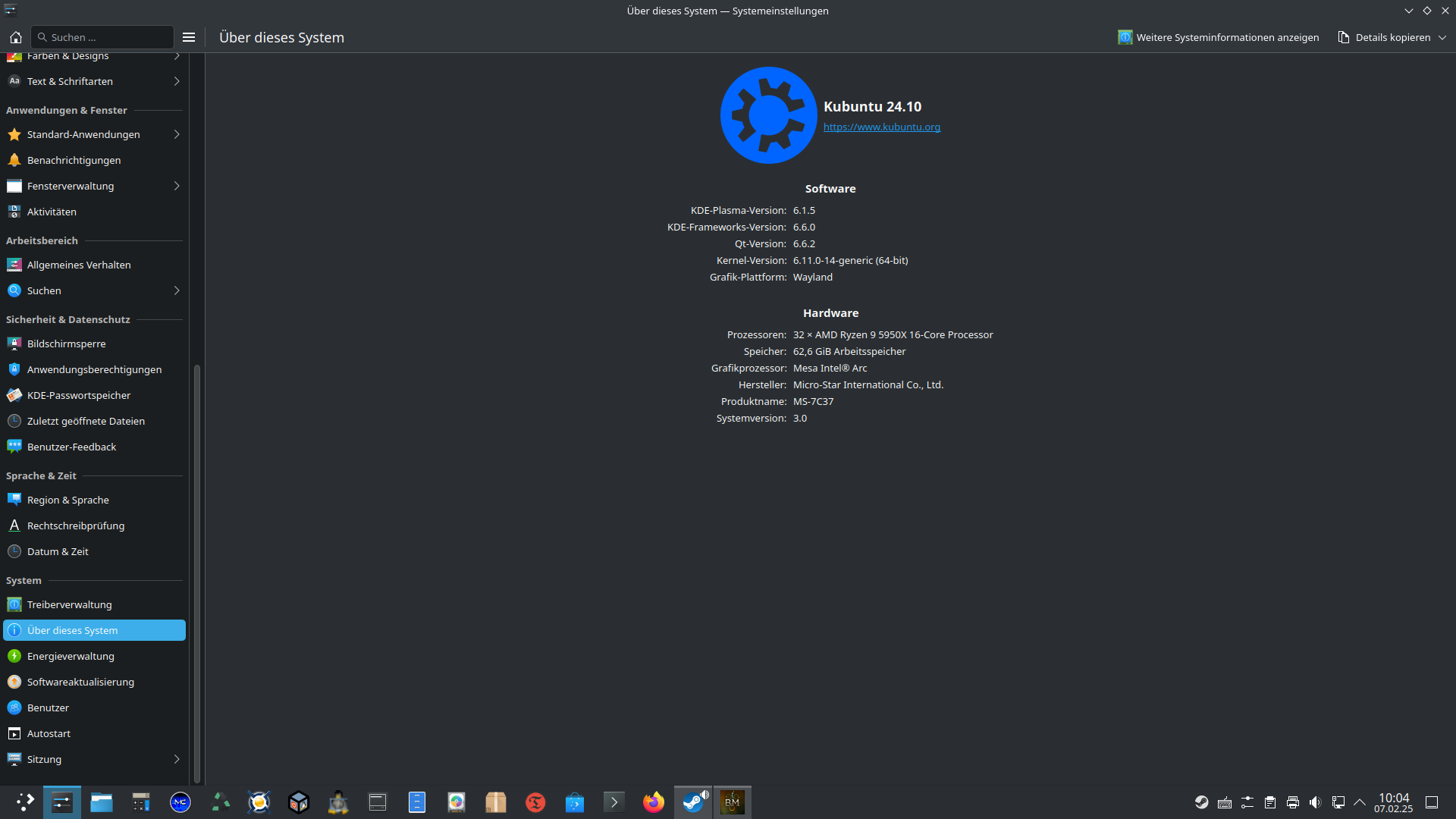Open the hamburger menu next to the search field
The width and height of the screenshot is (1456, 819).
click(x=189, y=37)
